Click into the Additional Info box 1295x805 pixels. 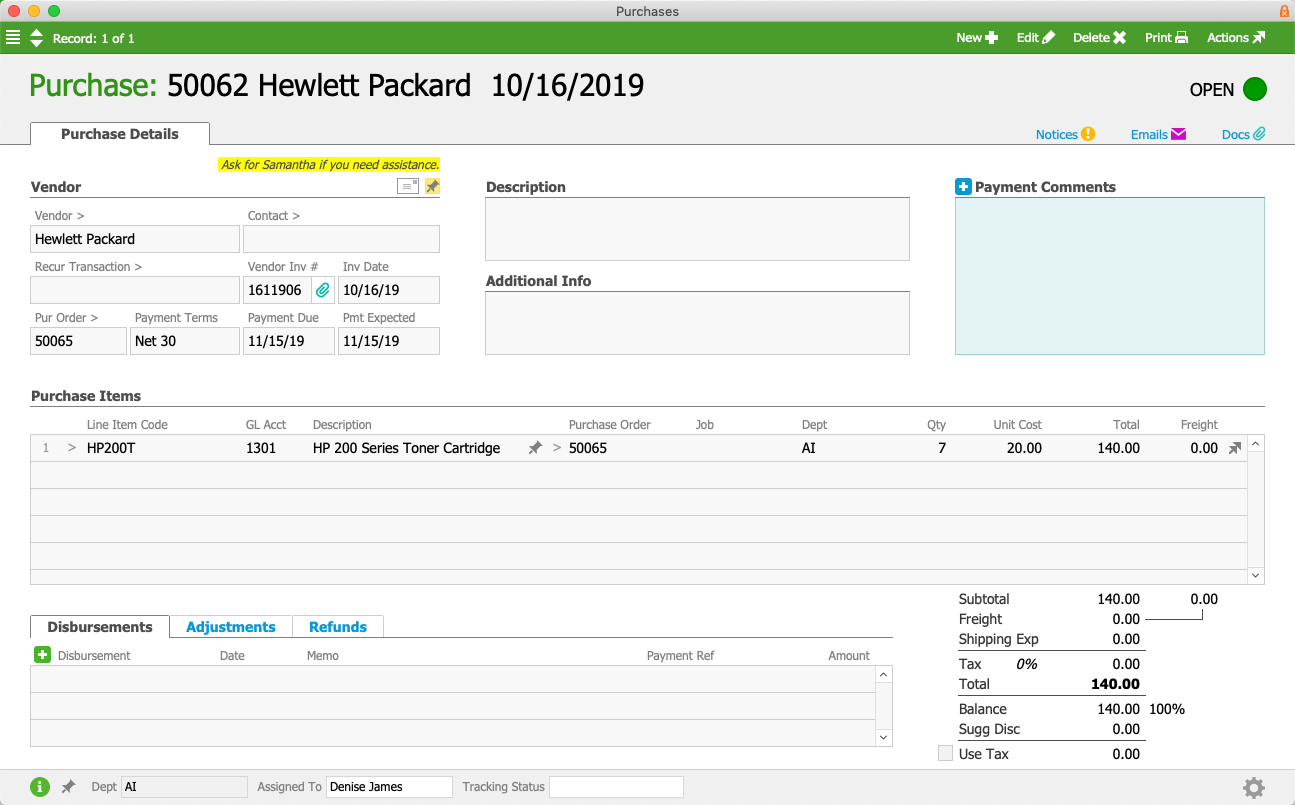697,323
